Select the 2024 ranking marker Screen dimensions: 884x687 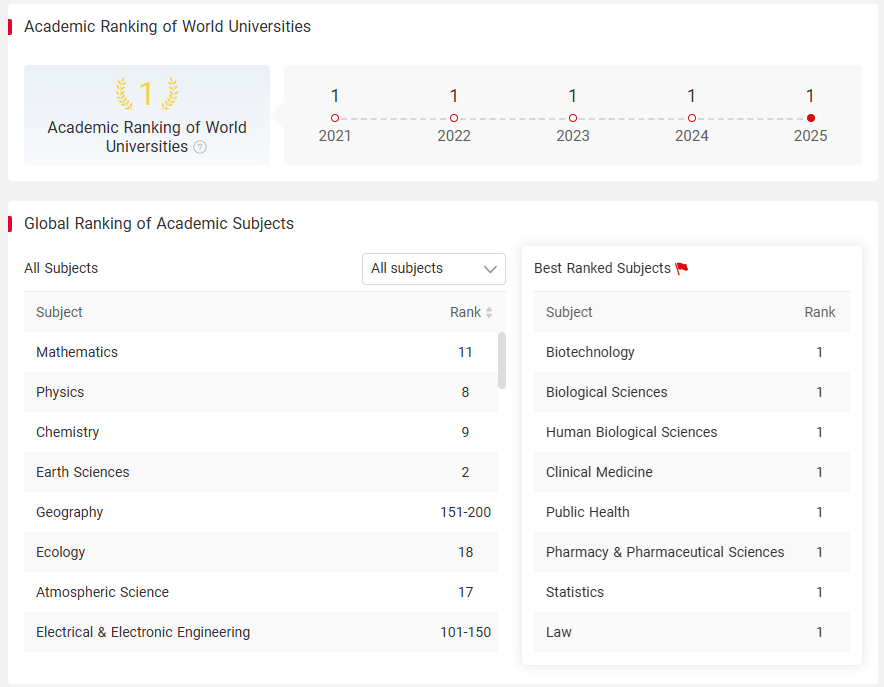tap(692, 118)
